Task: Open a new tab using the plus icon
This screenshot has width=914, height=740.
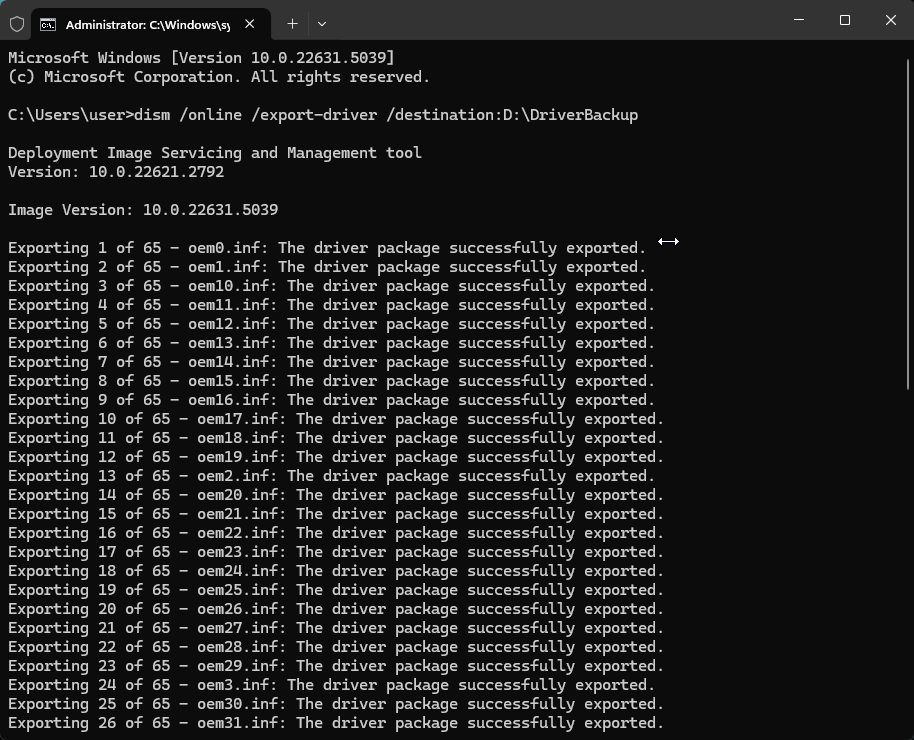Action: point(292,23)
